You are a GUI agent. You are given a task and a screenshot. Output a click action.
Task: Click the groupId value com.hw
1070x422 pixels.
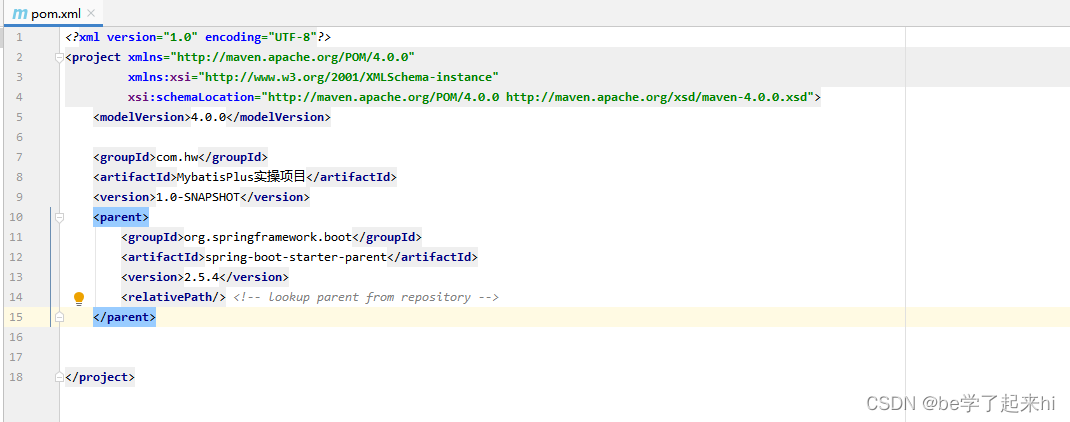click(177, 157)
